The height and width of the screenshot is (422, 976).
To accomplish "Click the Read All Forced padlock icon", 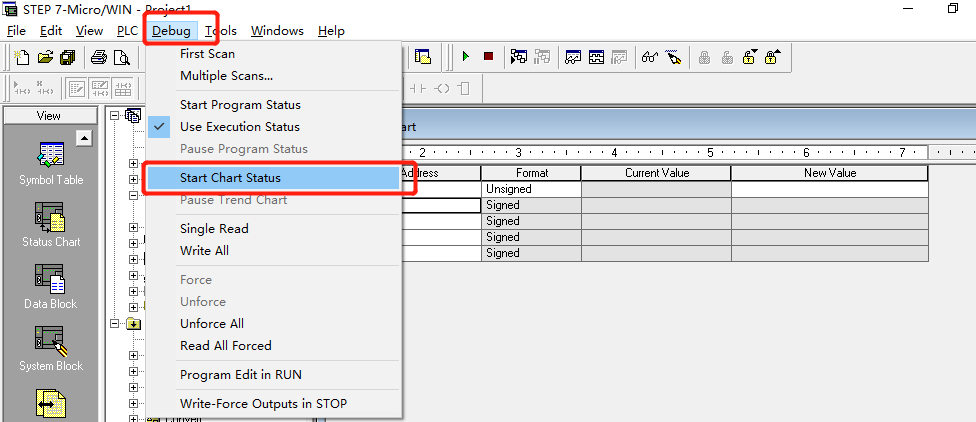I will click(772, 57).
